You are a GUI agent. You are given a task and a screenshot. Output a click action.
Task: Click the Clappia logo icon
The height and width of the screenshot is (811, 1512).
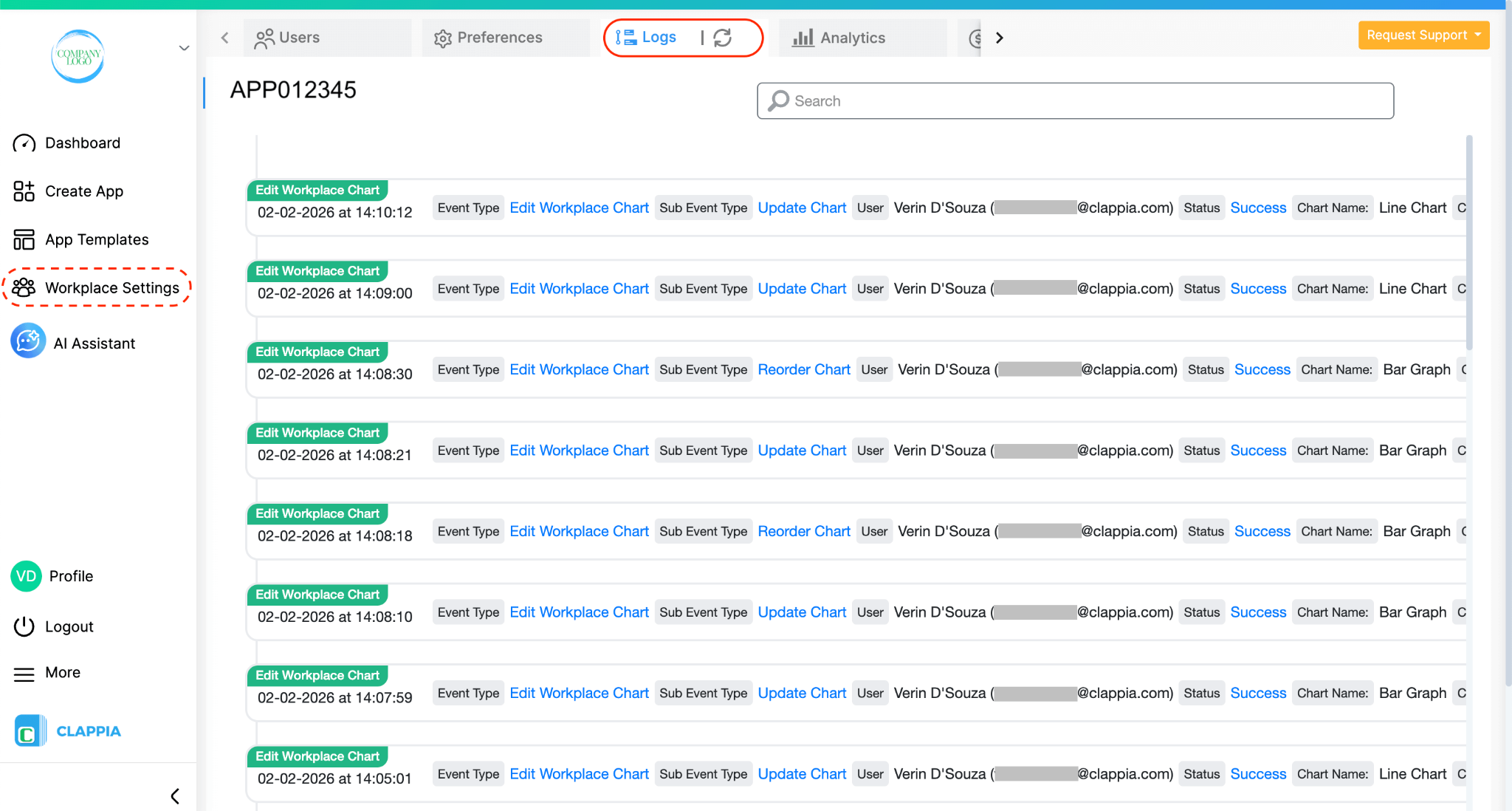coord(30,731)
